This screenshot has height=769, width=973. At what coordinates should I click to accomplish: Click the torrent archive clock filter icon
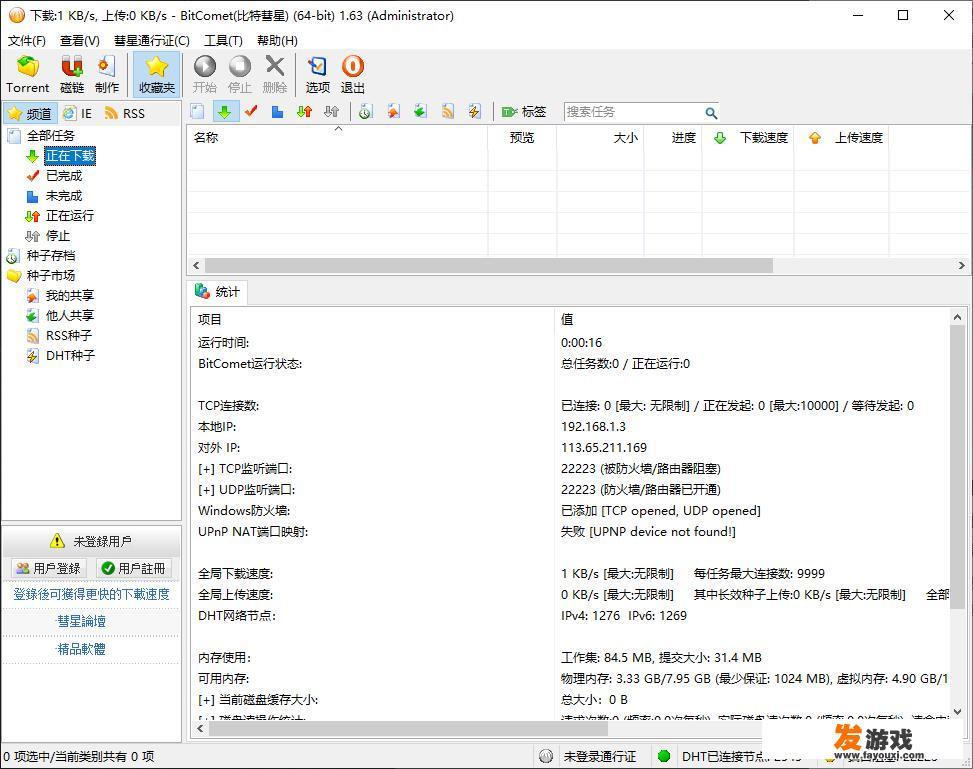[365, 112]
